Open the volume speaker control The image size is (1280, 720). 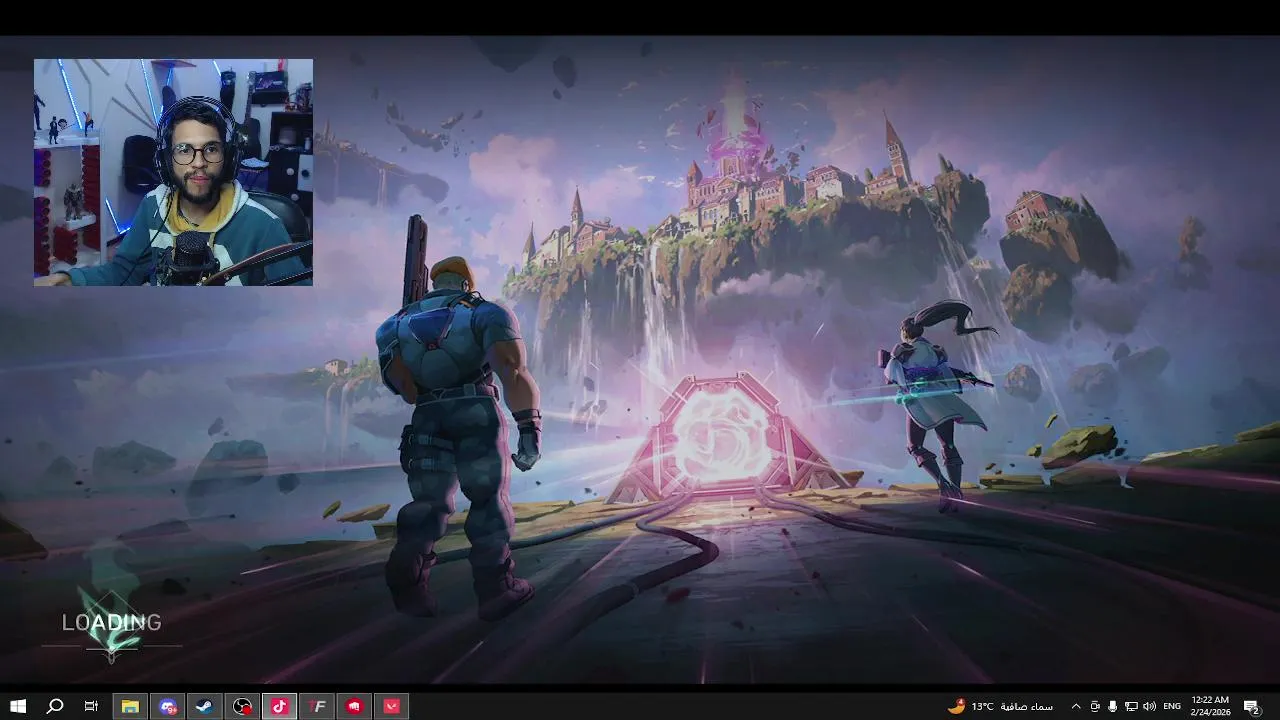pos(1149,706)
